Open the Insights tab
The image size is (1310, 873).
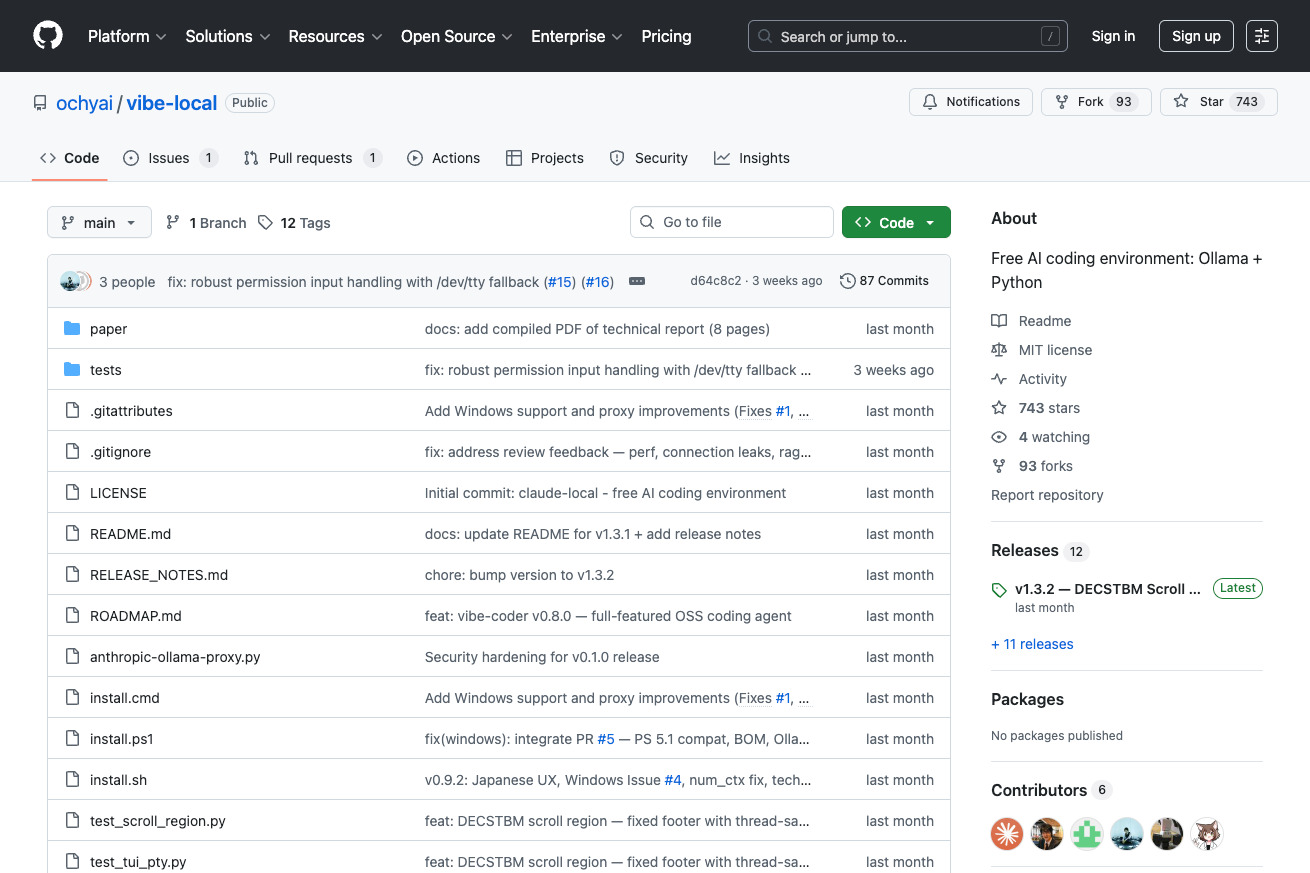[x=752, y=158]
